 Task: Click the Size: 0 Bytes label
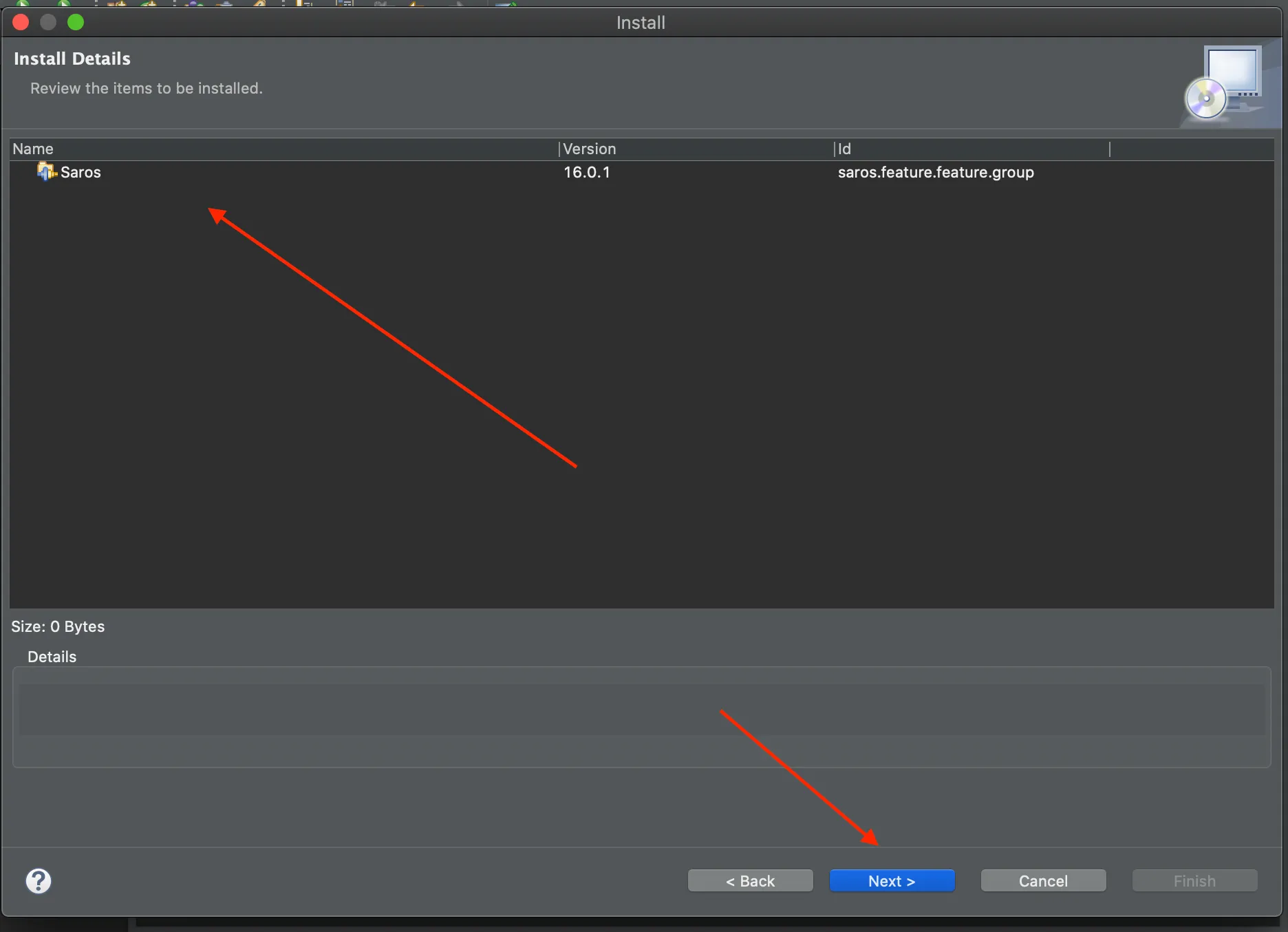58,627
